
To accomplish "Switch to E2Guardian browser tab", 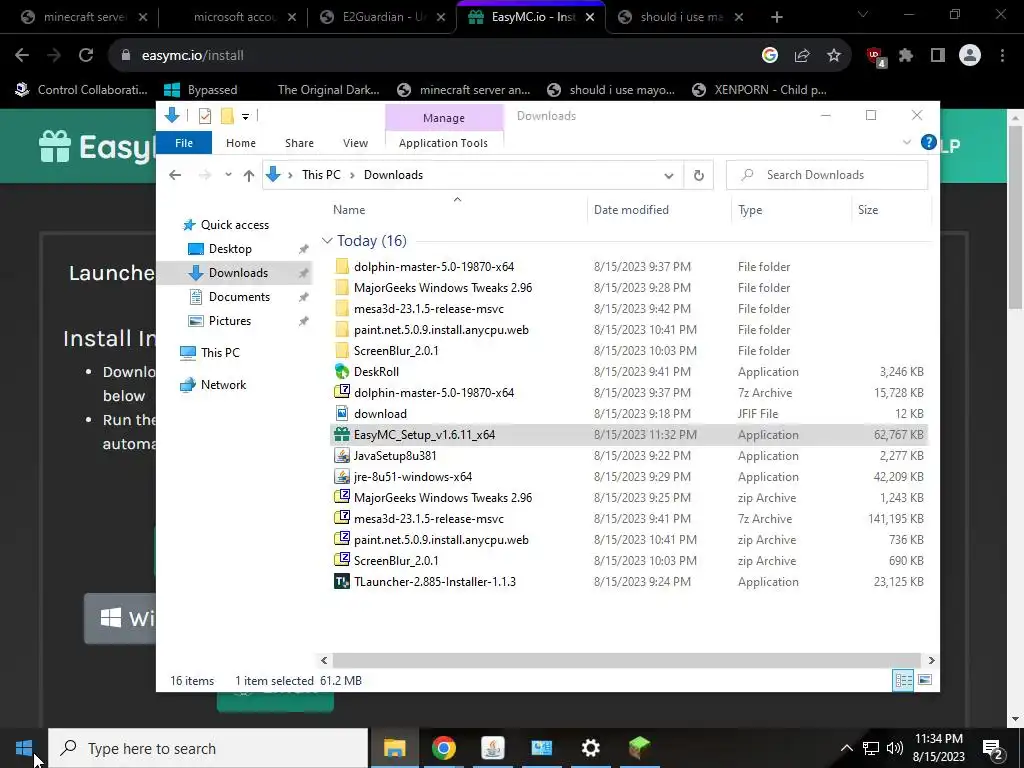I will point(384,17).
